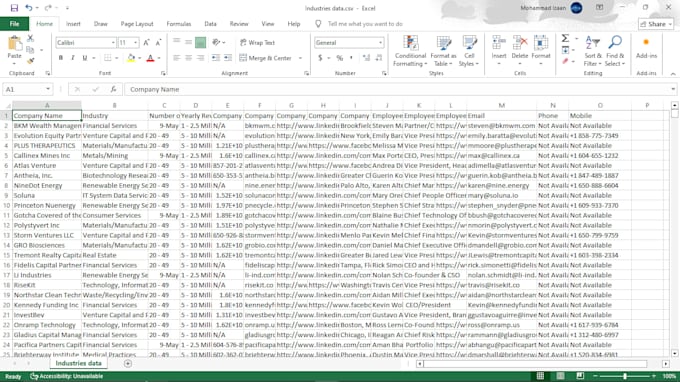Click the Save icon in title bar
The image size is (680, 382).
click(x=14, y=8)
